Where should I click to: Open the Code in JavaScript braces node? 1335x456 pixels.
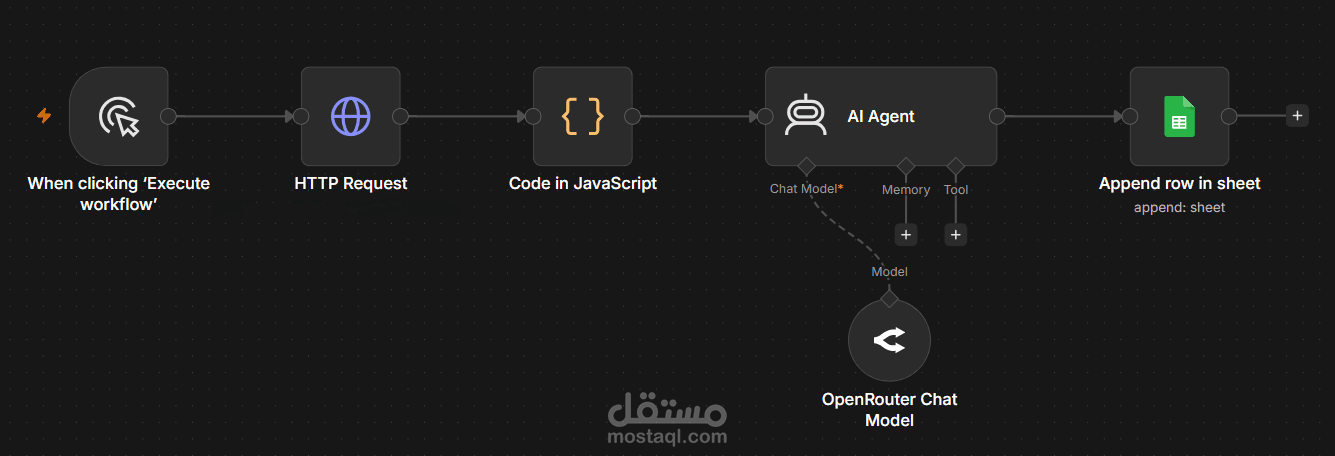(583, 116)
